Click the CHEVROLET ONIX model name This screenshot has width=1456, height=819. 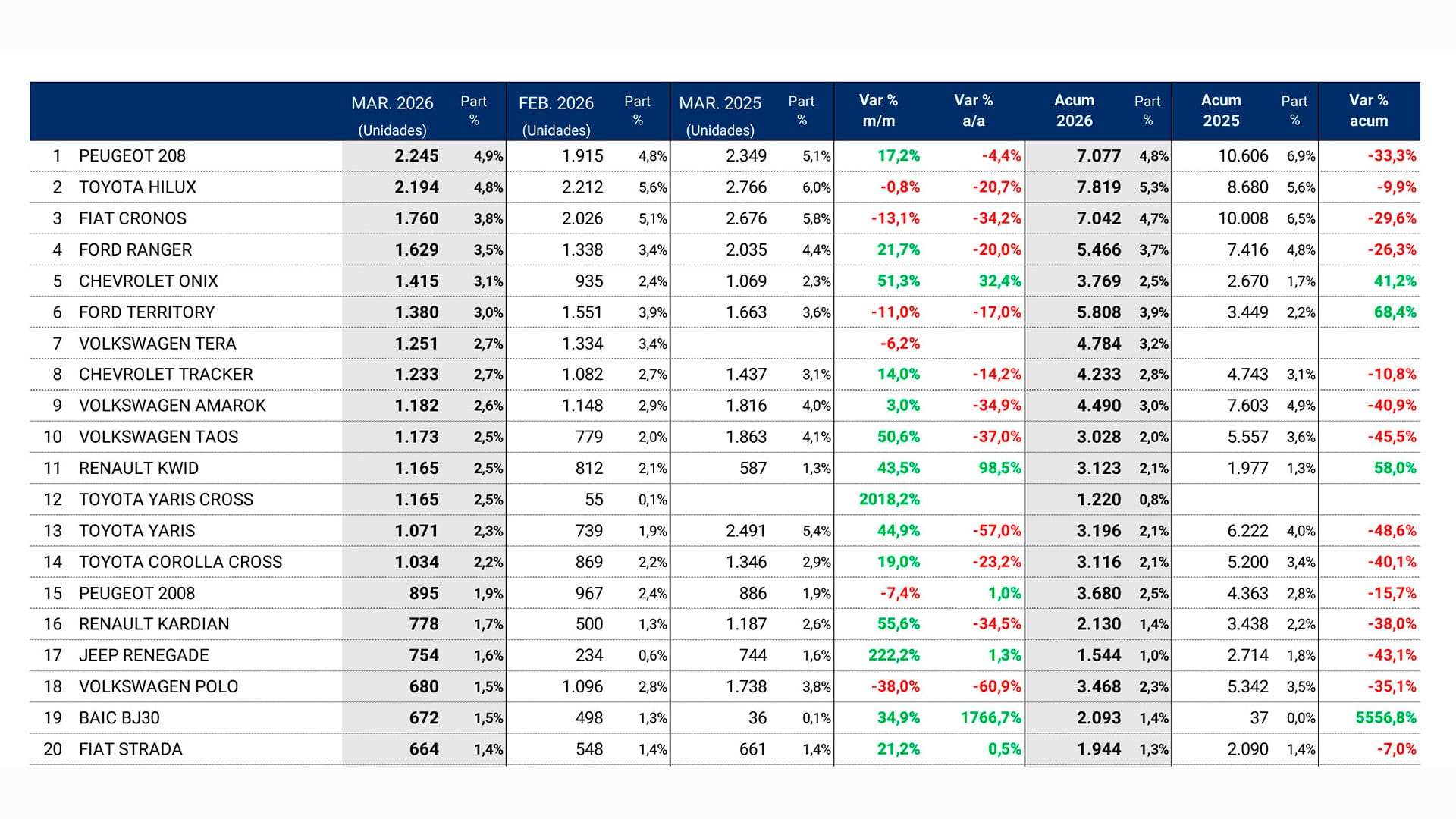[x=148, y=281]
